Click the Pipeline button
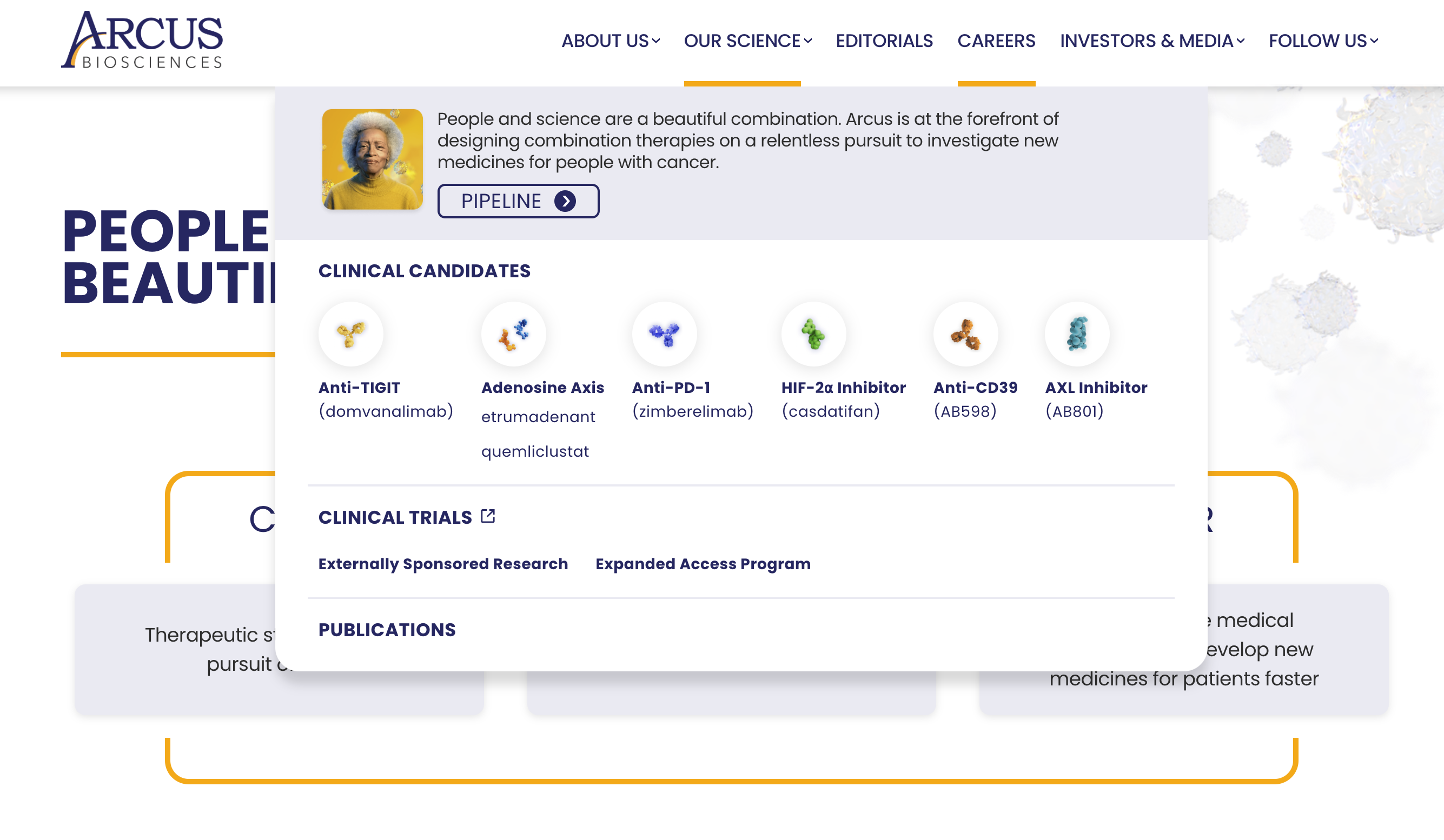Viewport: 1444px width, 840px height. [x=519, y=201]
